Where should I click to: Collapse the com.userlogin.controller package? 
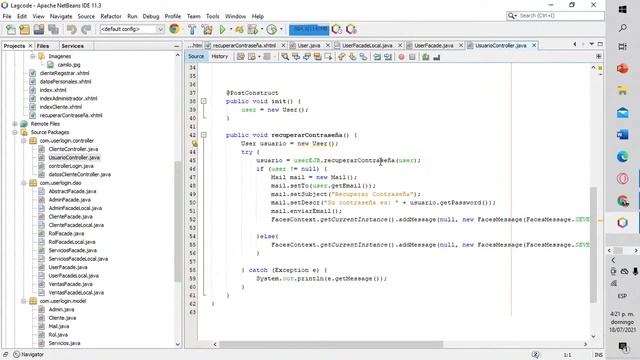point(24,141)
